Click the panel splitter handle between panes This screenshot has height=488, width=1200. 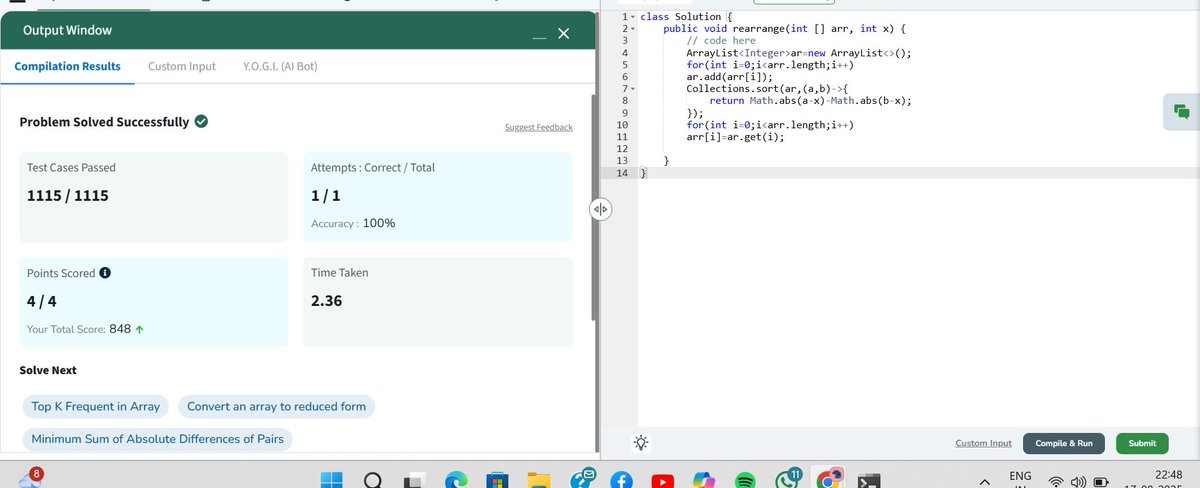tap(600, 210)
